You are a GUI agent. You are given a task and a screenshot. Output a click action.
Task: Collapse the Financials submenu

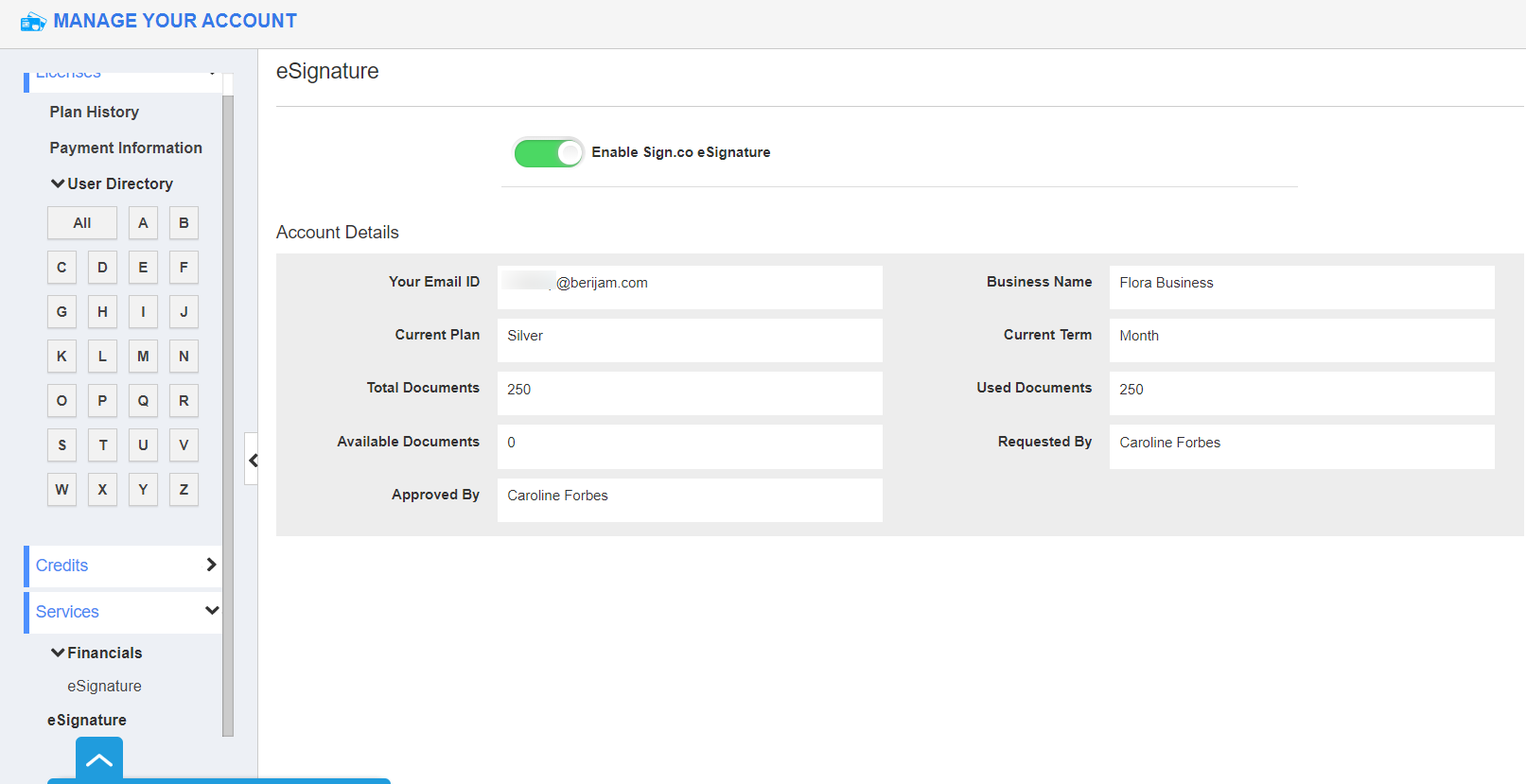[x=59, y=653]
